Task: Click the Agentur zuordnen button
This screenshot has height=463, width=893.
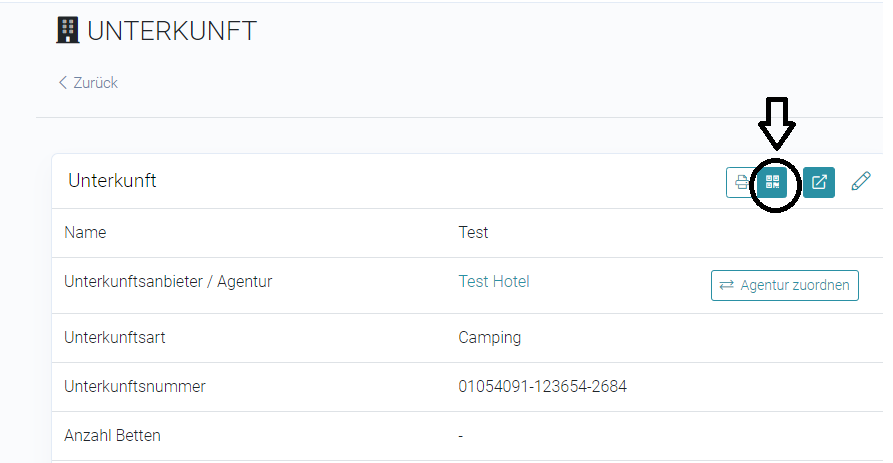Action: coord(784,285)
